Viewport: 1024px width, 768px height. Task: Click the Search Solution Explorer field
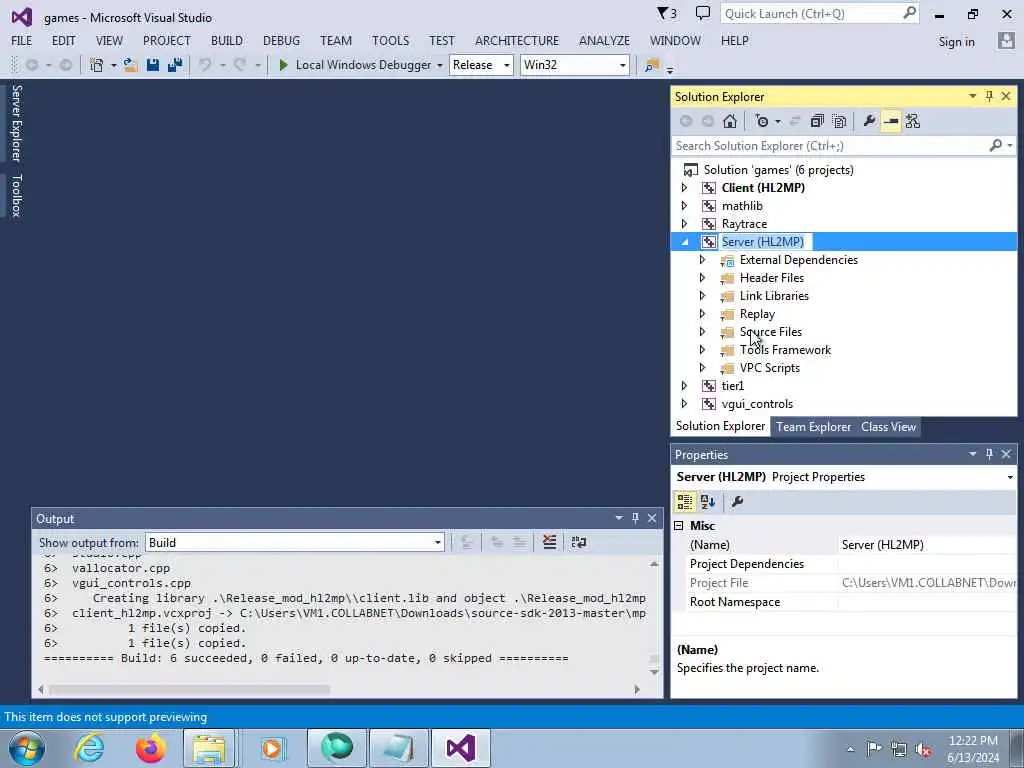click(x=831, y=146)
